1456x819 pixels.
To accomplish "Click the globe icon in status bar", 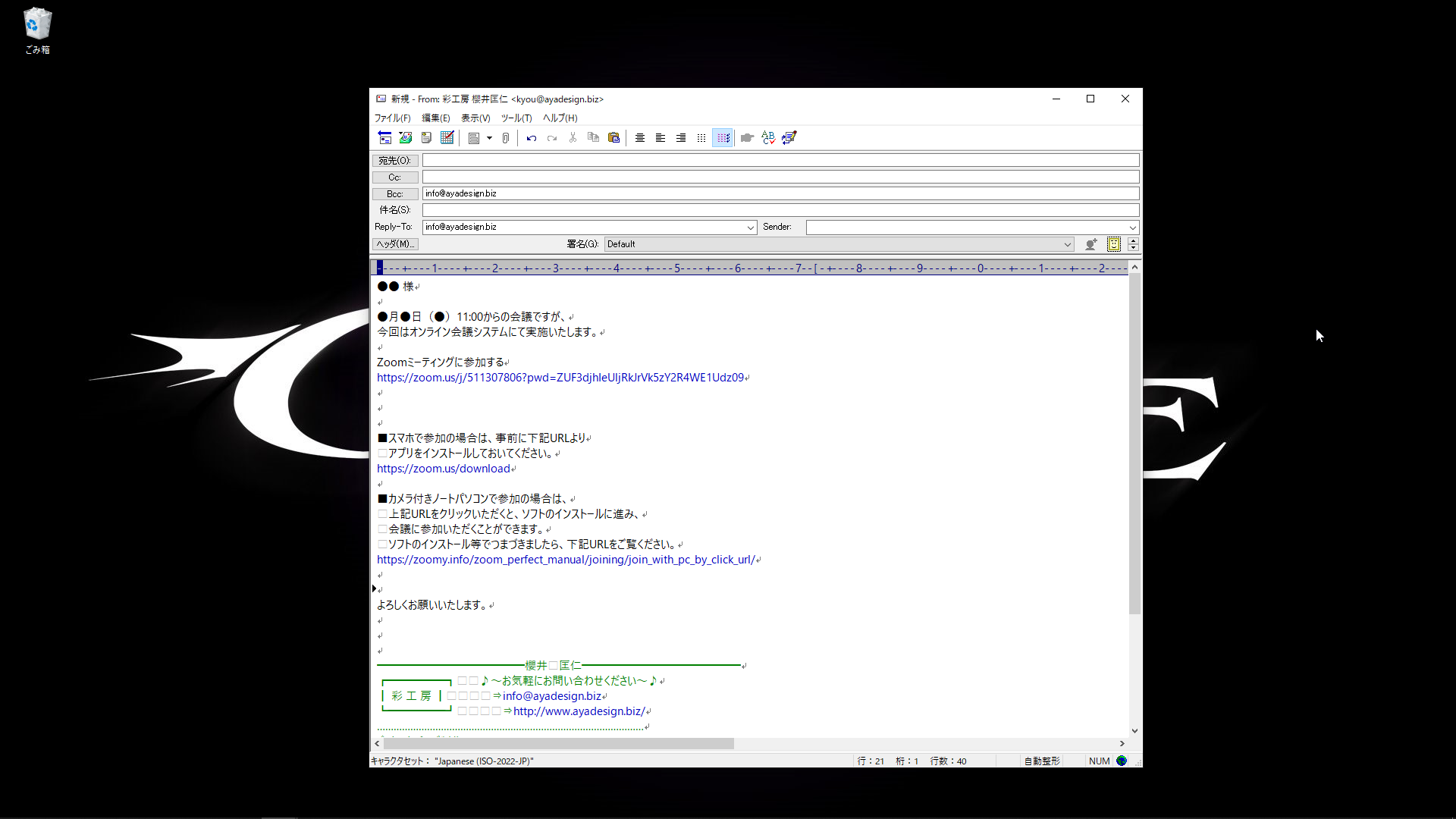I will [x=1122, y=761].
